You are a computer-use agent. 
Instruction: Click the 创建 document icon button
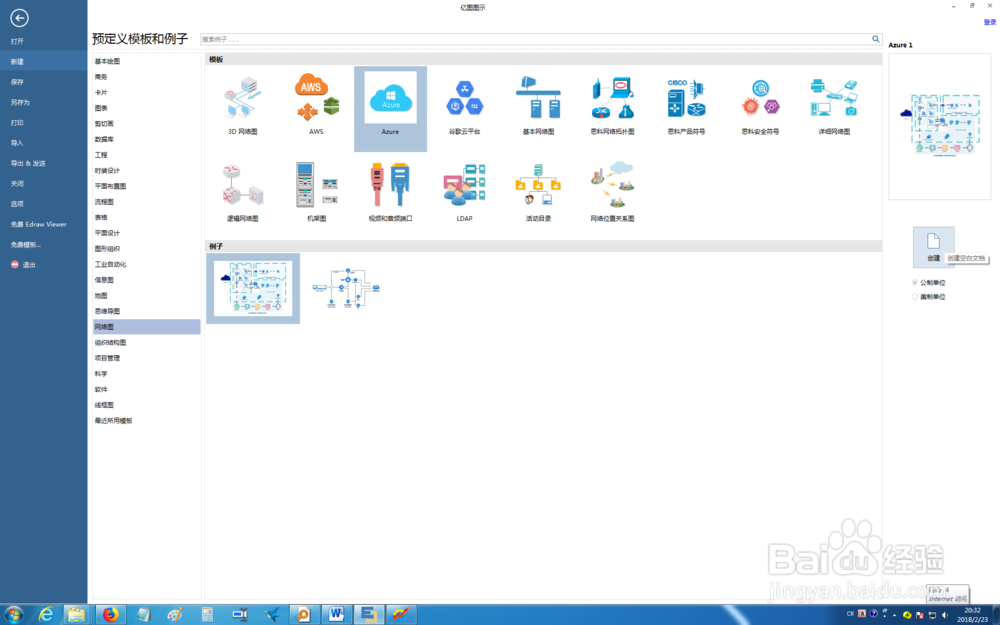point(934,246)
